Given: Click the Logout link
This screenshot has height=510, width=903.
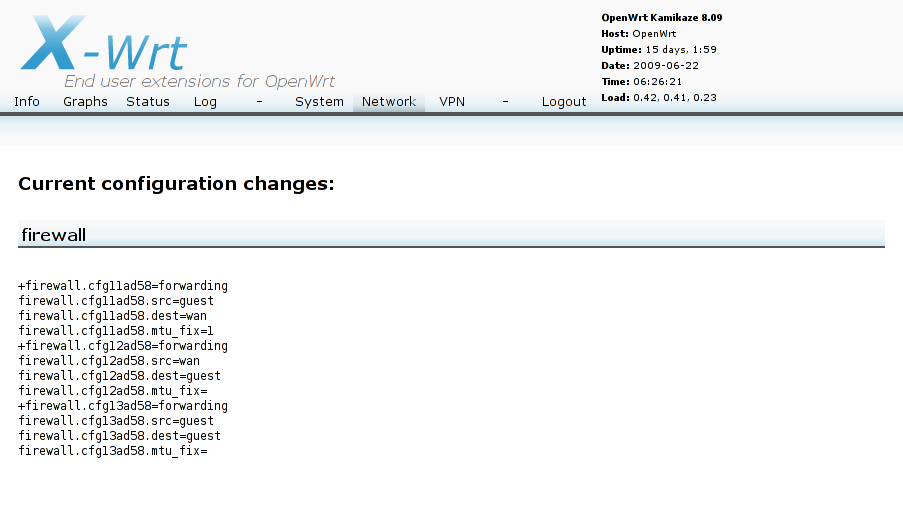Looking at the screenshot, I should (564, 102).
